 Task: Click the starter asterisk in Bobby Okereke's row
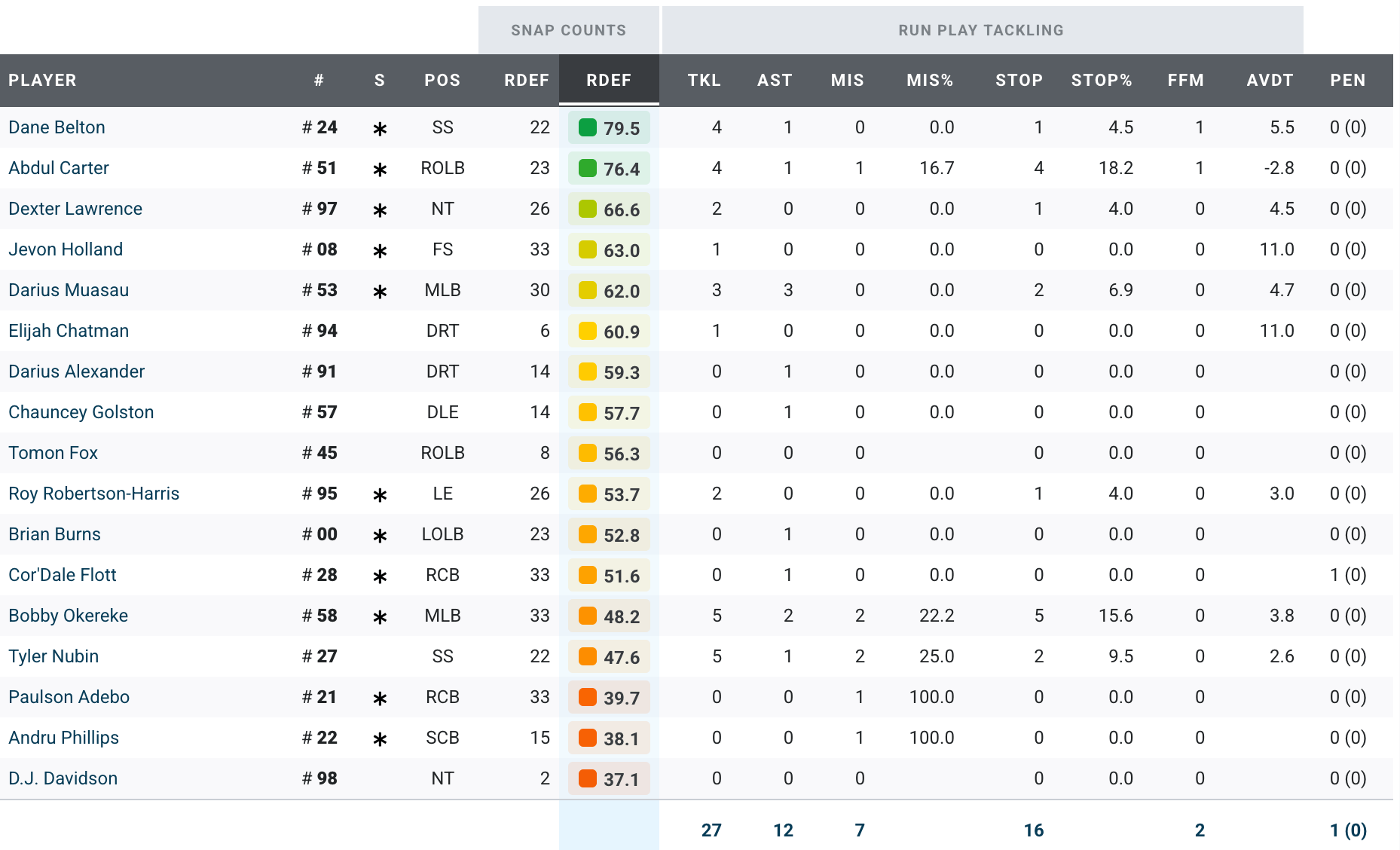click(x=380, y=617)
